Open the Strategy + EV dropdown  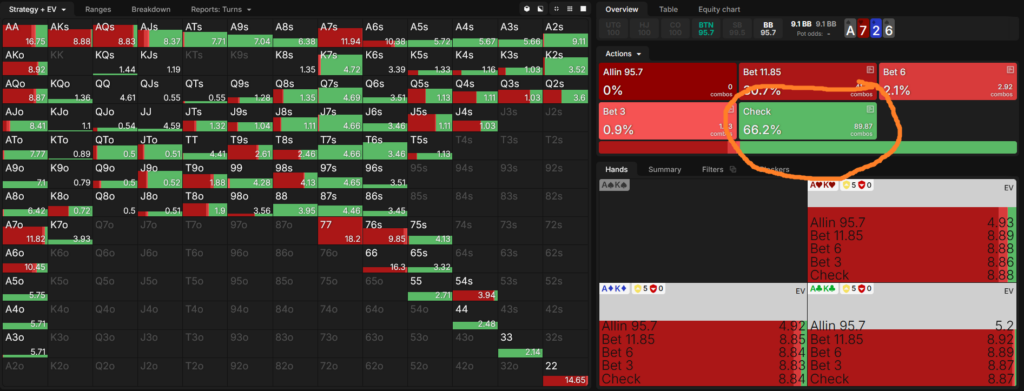coord(37,10)
